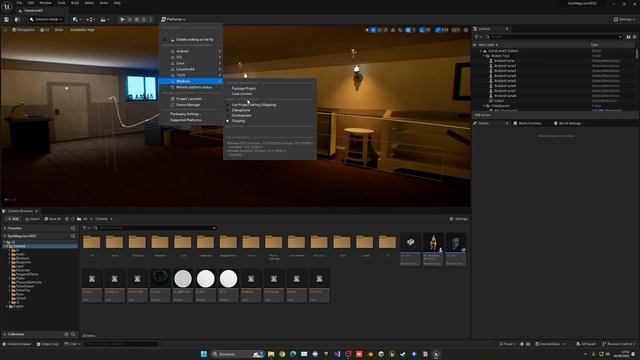Image resolution: width=640 pixels, height=360 pixels.
Task: Collapse the Checkpoints folder in Outliner
Action: click(x=484, y=106)
